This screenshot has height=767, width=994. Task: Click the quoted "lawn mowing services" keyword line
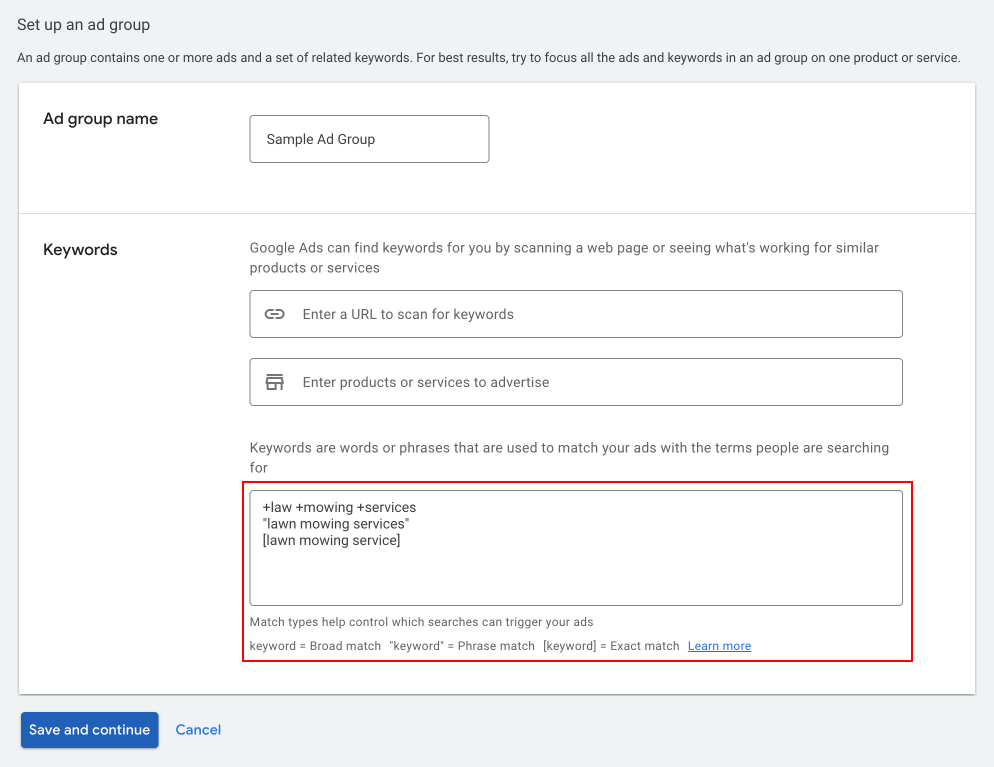click(x=335, y=524)
